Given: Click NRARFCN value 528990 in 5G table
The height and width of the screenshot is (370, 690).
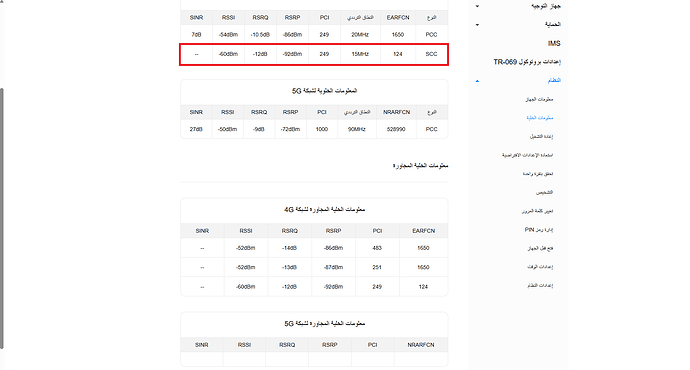Looking at the screenshot, I should (396, 129).
